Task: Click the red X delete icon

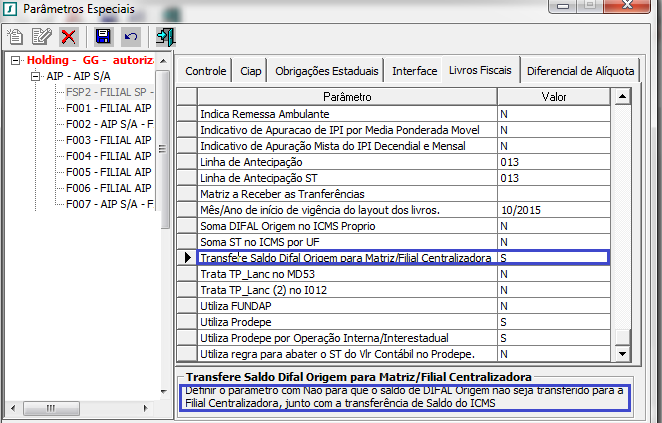Action: click(69, 37)
